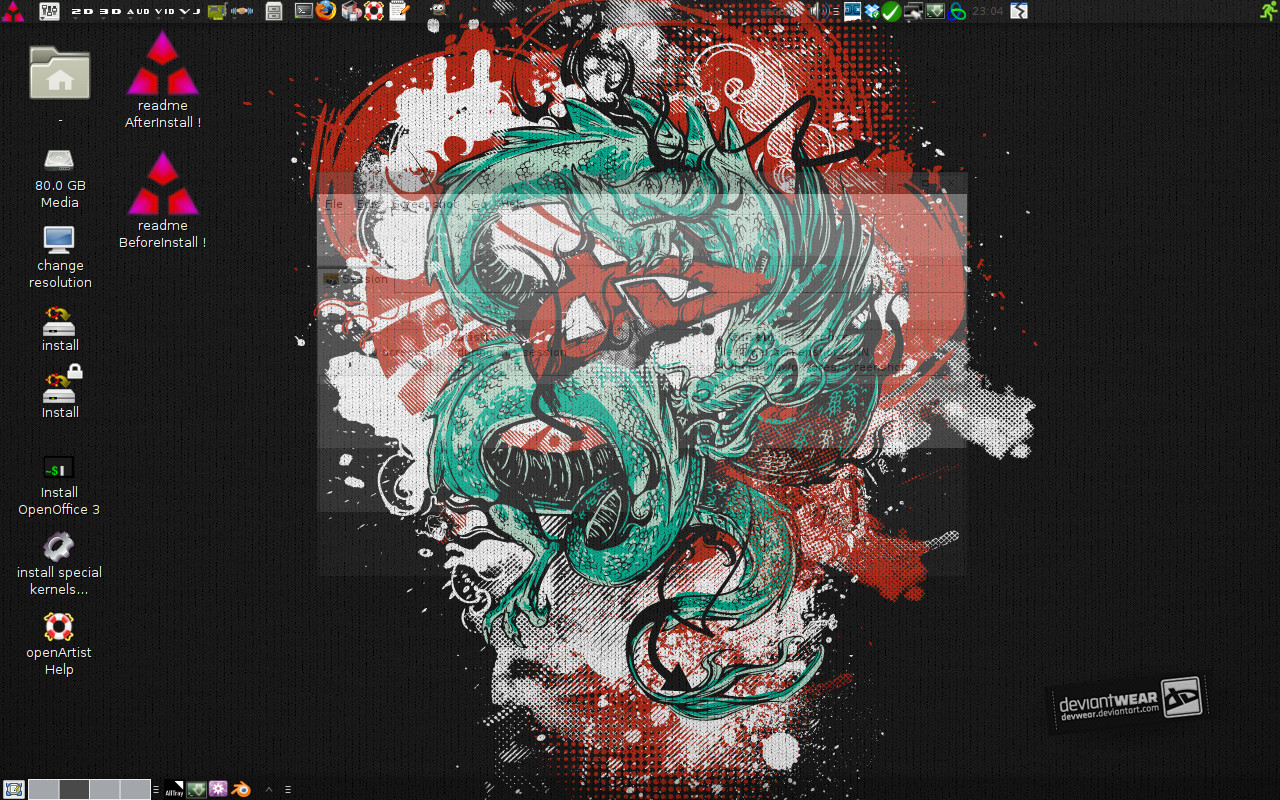Click the blue network monitor tray icon
Image resolution: width=1280 pixels, height=800 pixels.
(x=853, y=10)
